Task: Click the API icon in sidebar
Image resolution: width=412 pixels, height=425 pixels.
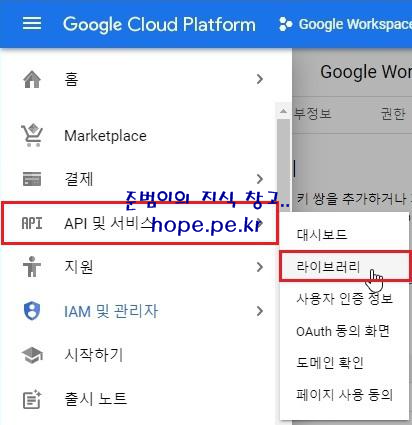Action: (32, 223)
